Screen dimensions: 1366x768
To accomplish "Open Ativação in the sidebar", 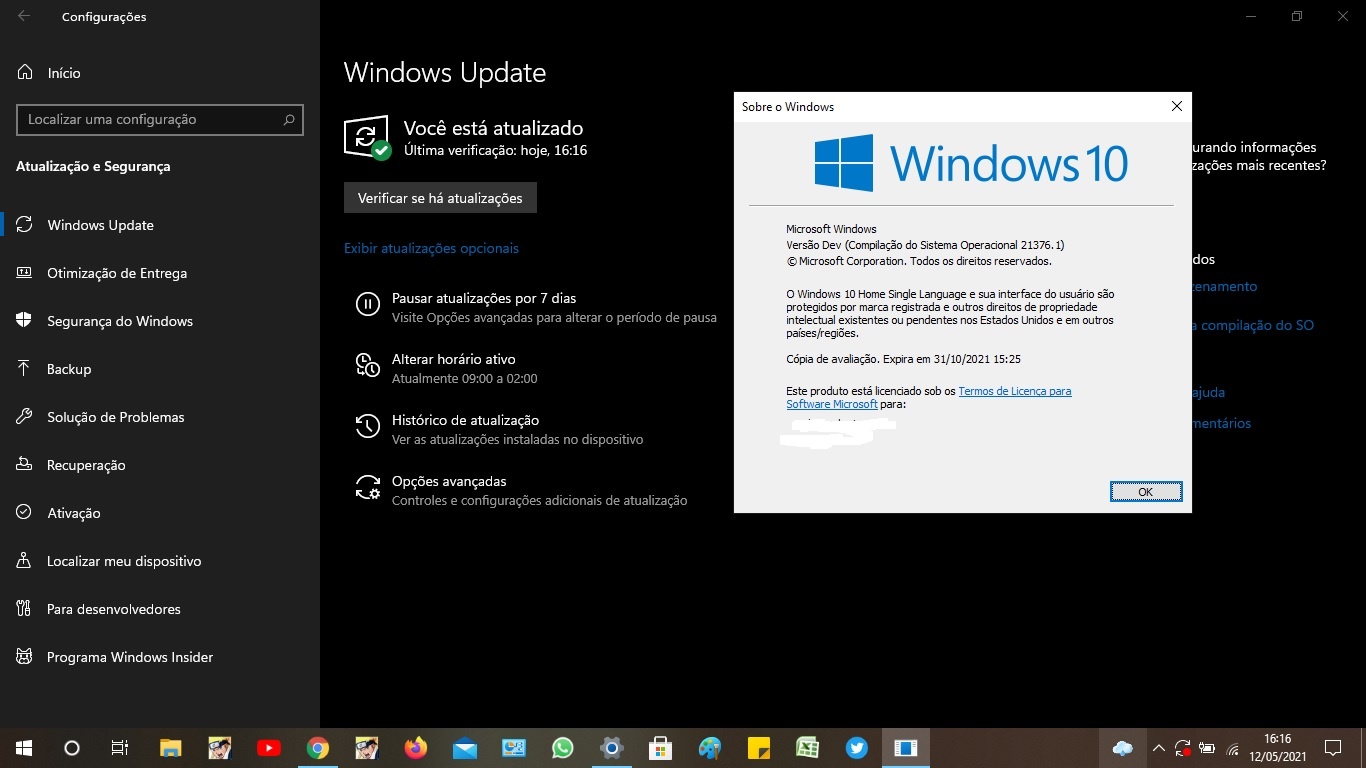I will pyautogui.click(x=160, y=513).
